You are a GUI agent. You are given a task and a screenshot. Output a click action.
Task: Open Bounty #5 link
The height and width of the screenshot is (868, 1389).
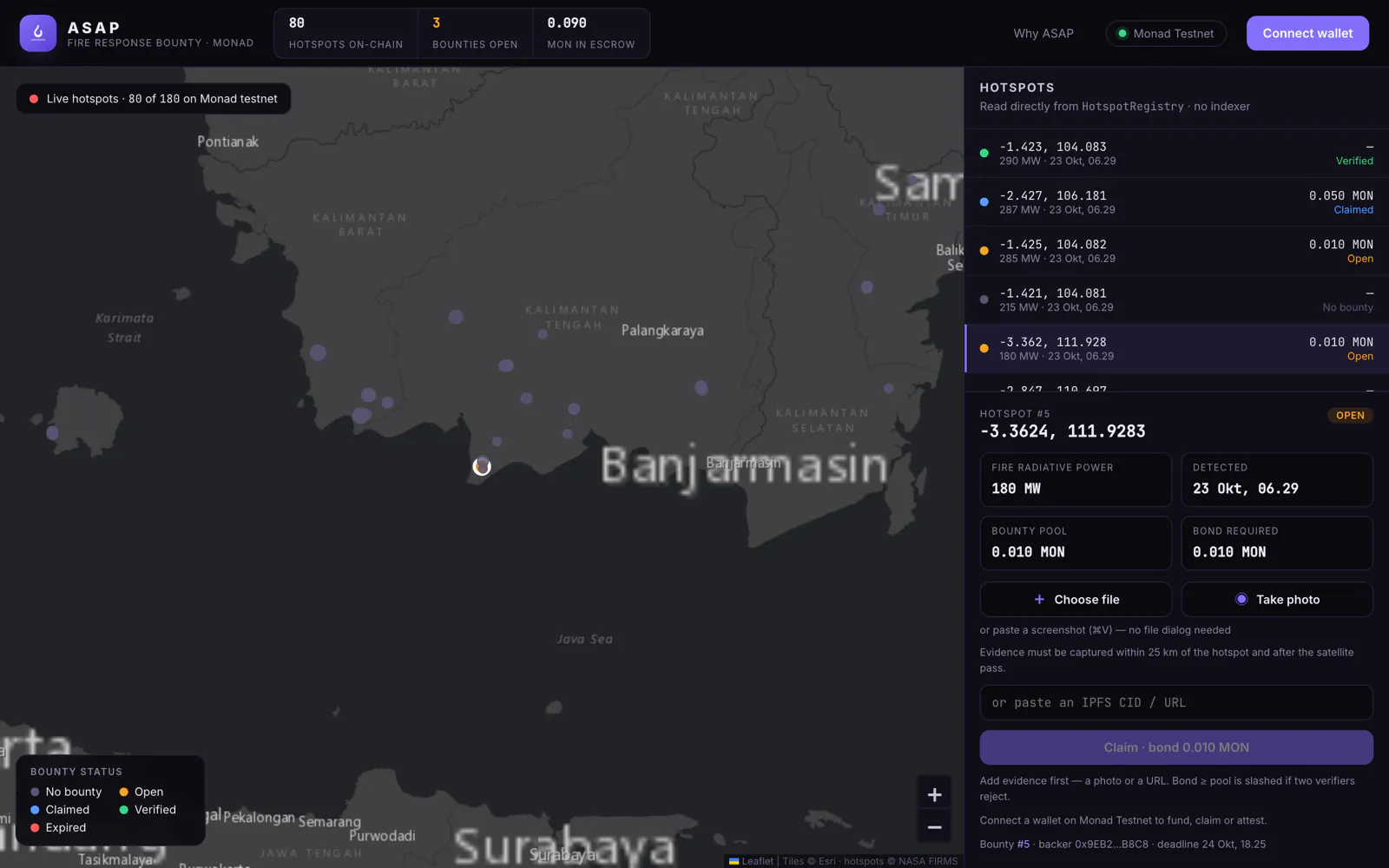(1024, 845)
